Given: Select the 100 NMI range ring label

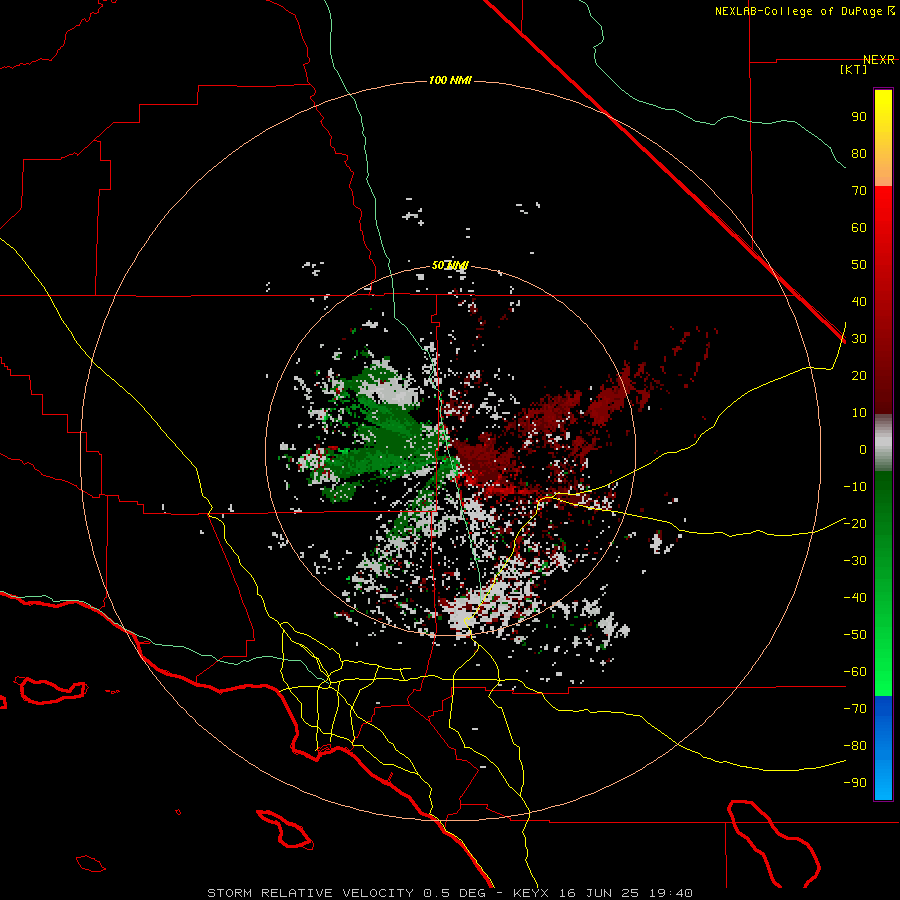Looking at the screenshot, I should (x=450, y=80).
